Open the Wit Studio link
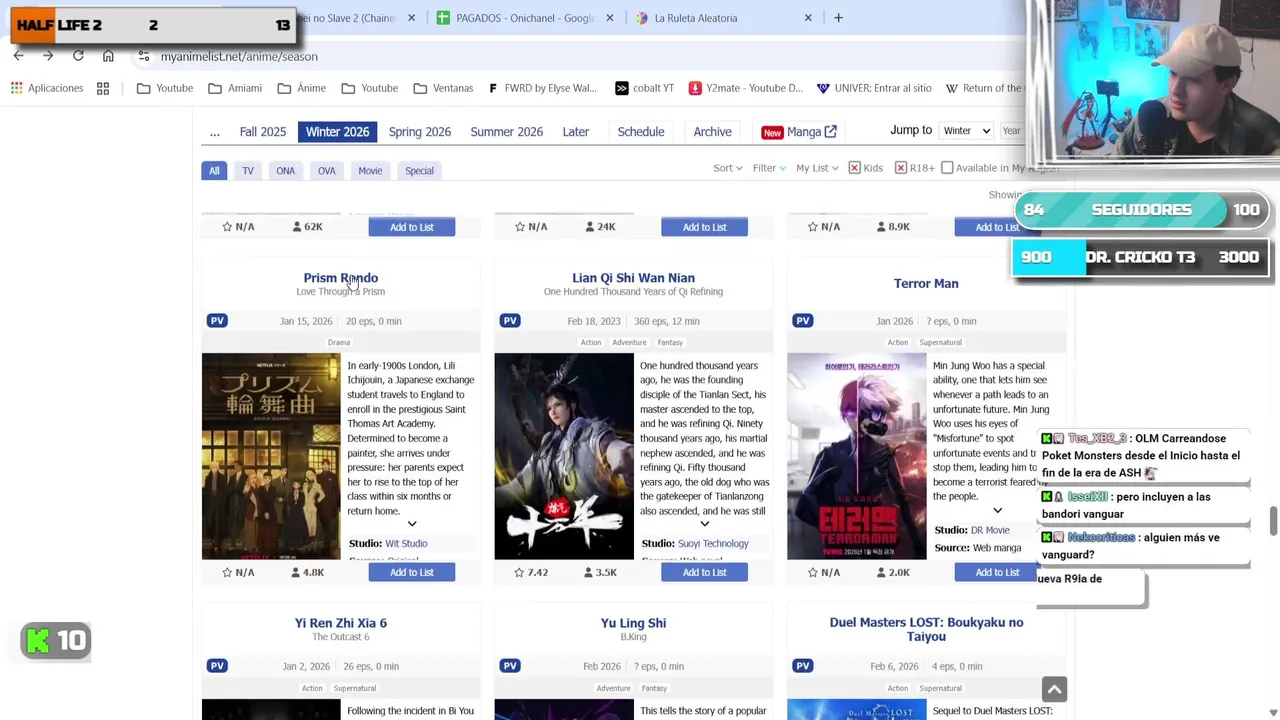 click(406, 543)
